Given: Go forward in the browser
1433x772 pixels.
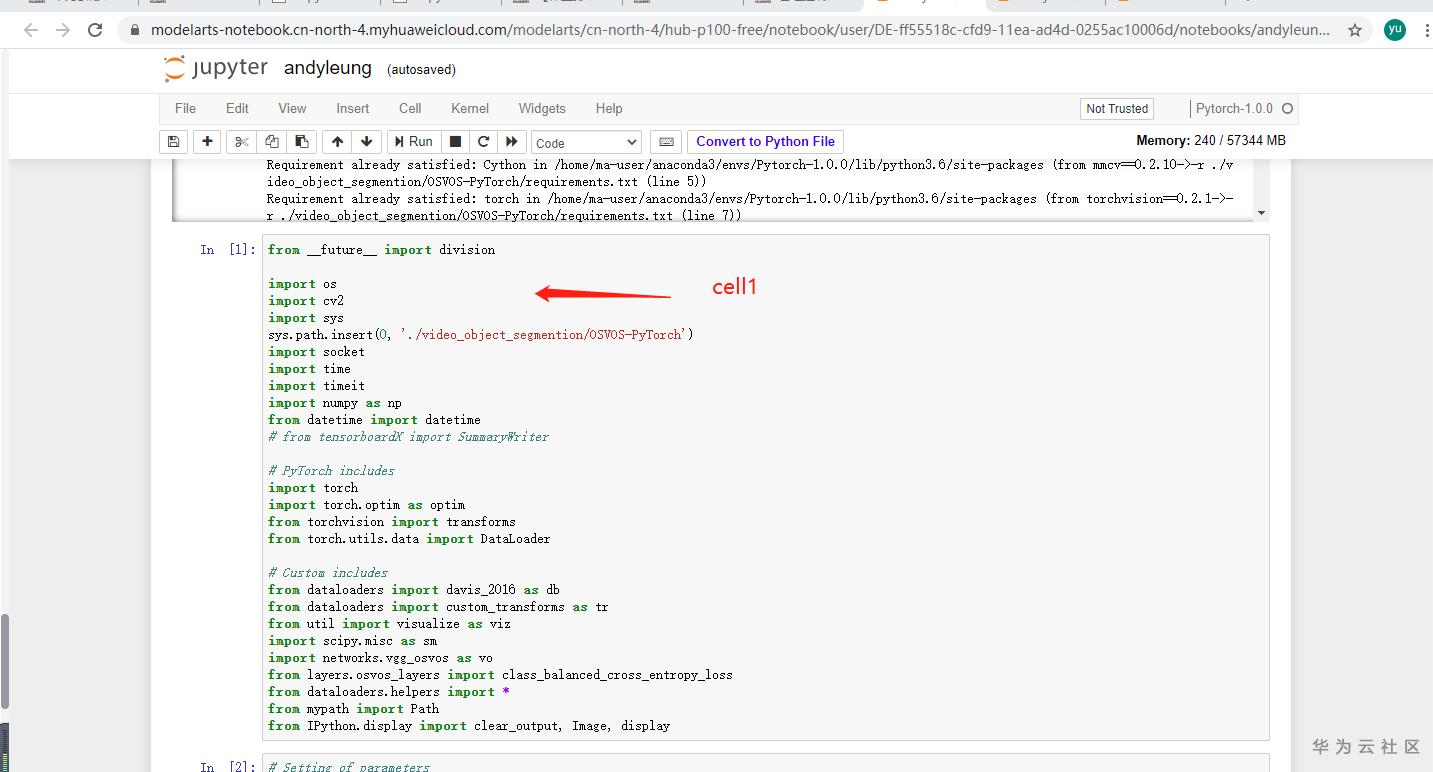Looking at the screenshot, I should [63, 30].
